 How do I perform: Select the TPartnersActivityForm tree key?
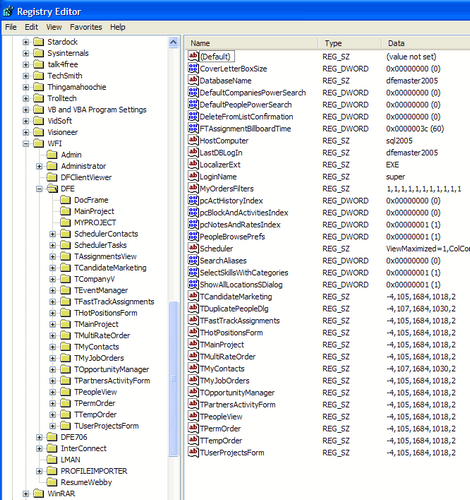(112, 381)
